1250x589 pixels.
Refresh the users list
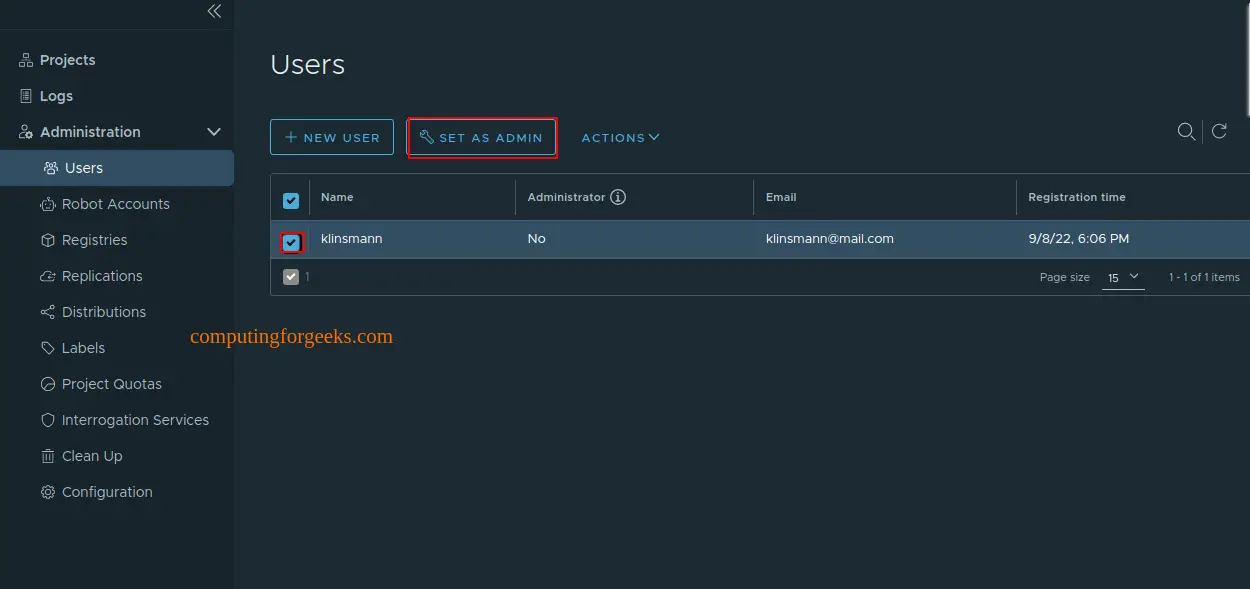[x=1218, y=131]
